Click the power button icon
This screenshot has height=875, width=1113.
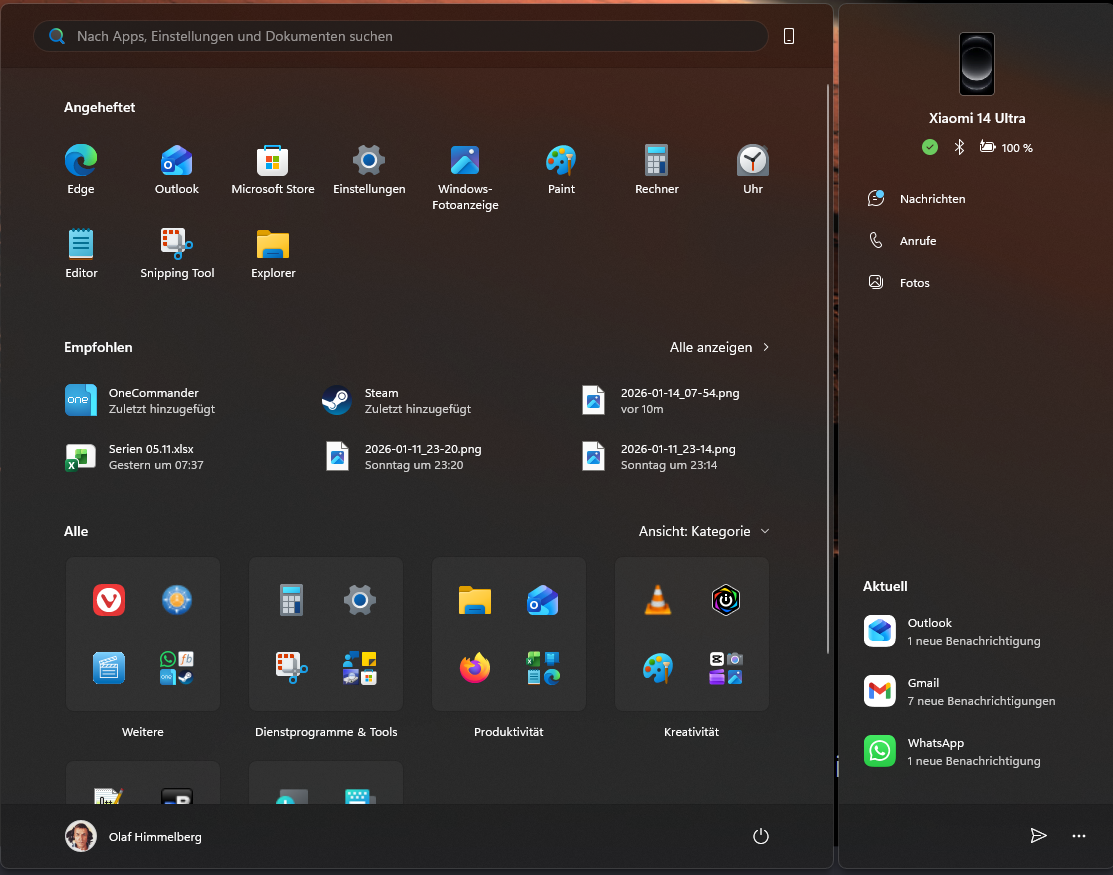coord(760,836)
